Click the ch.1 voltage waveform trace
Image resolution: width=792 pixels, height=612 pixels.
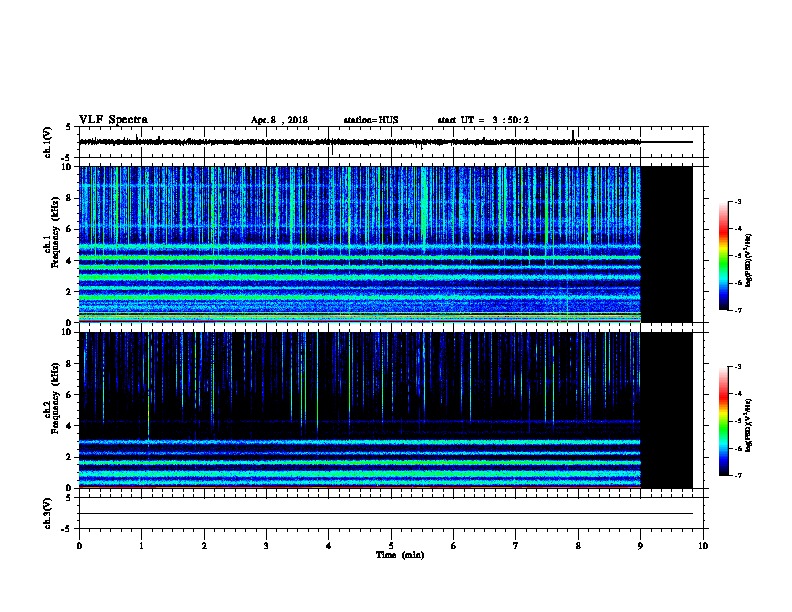(x=385, y=142)
